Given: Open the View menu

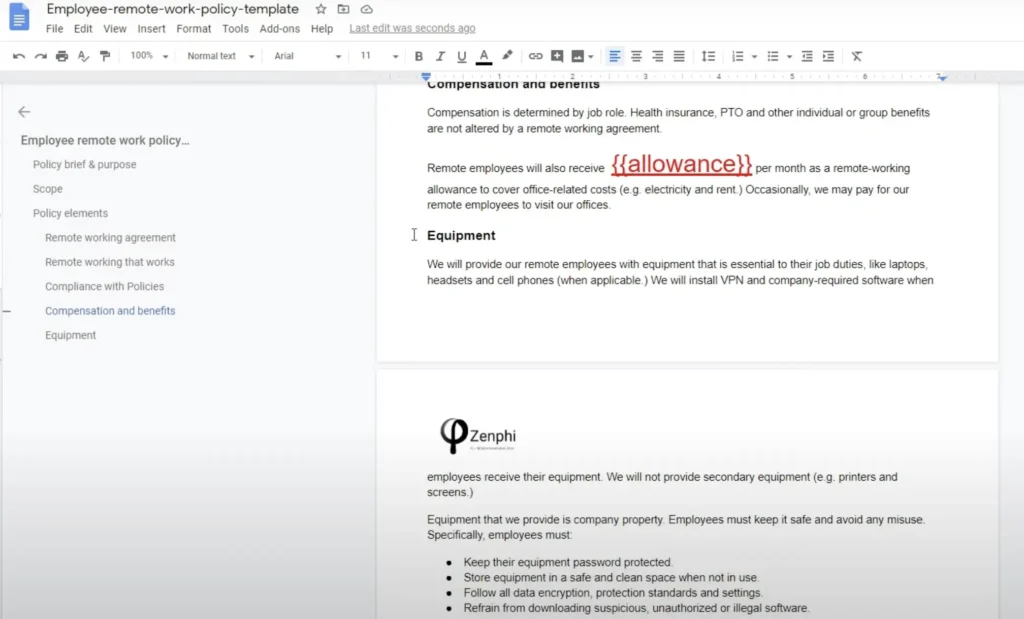Looking at the screenshot, I should pos(115,29).
